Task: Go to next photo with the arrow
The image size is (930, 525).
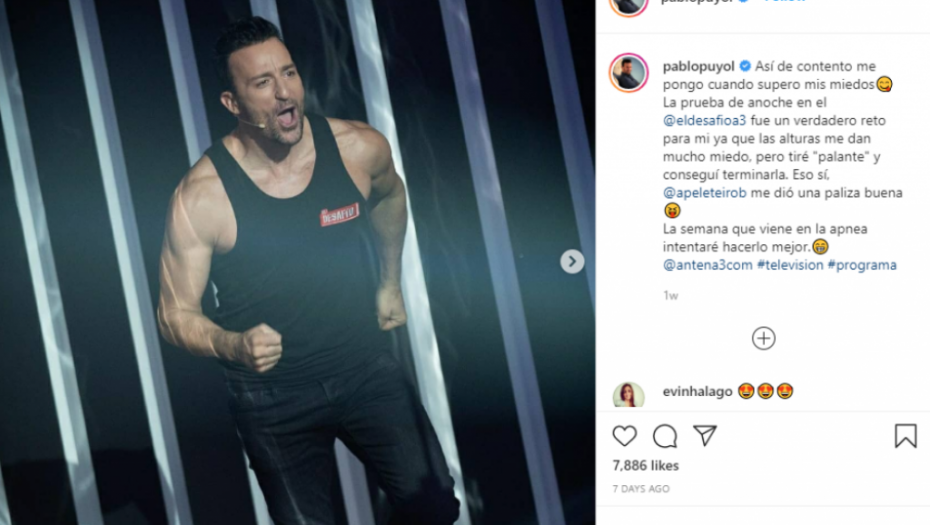Action: point(572,261)
